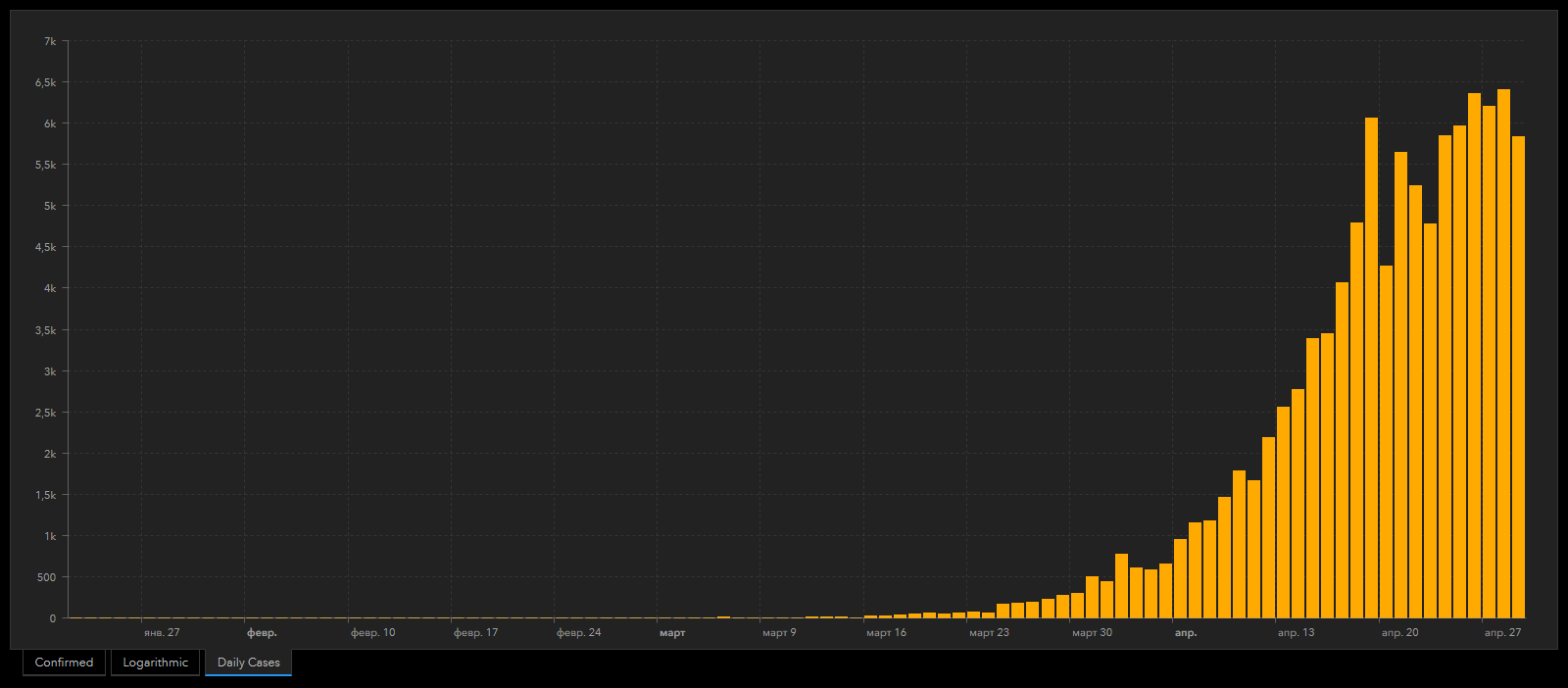The image size is (1568, 688).
Task: Click the tallest bar near 6.4k
Action: point(1503,354)
